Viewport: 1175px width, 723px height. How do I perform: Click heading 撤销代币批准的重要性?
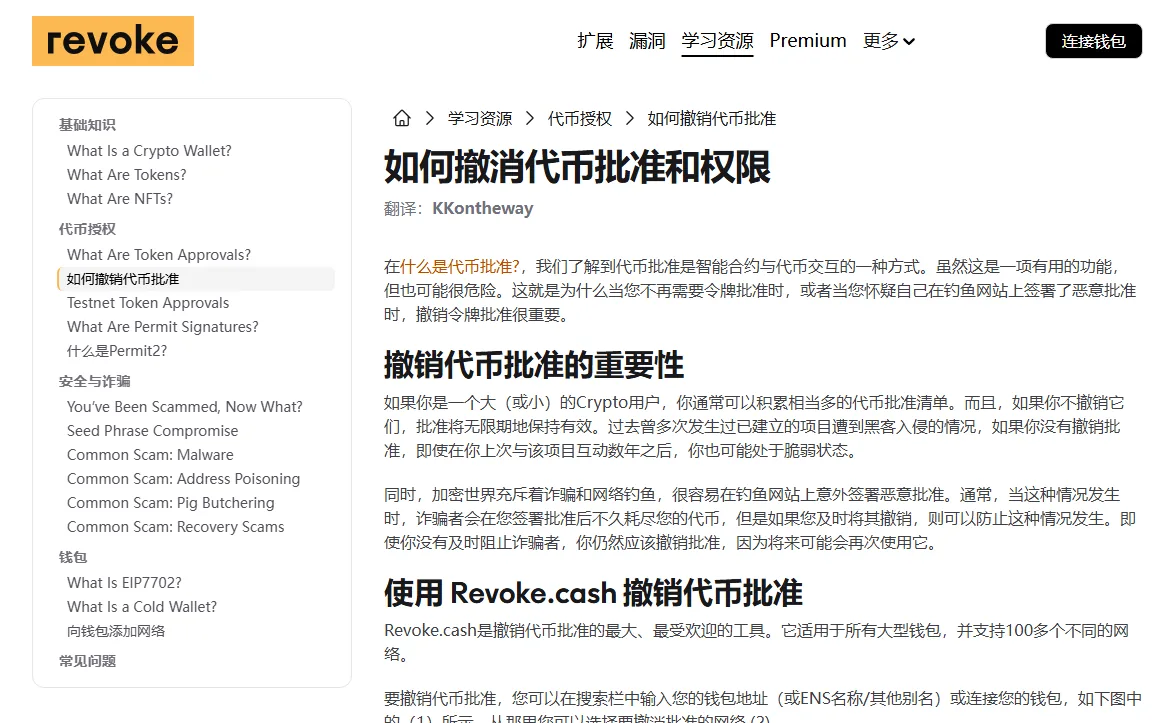tap(534, 365)
